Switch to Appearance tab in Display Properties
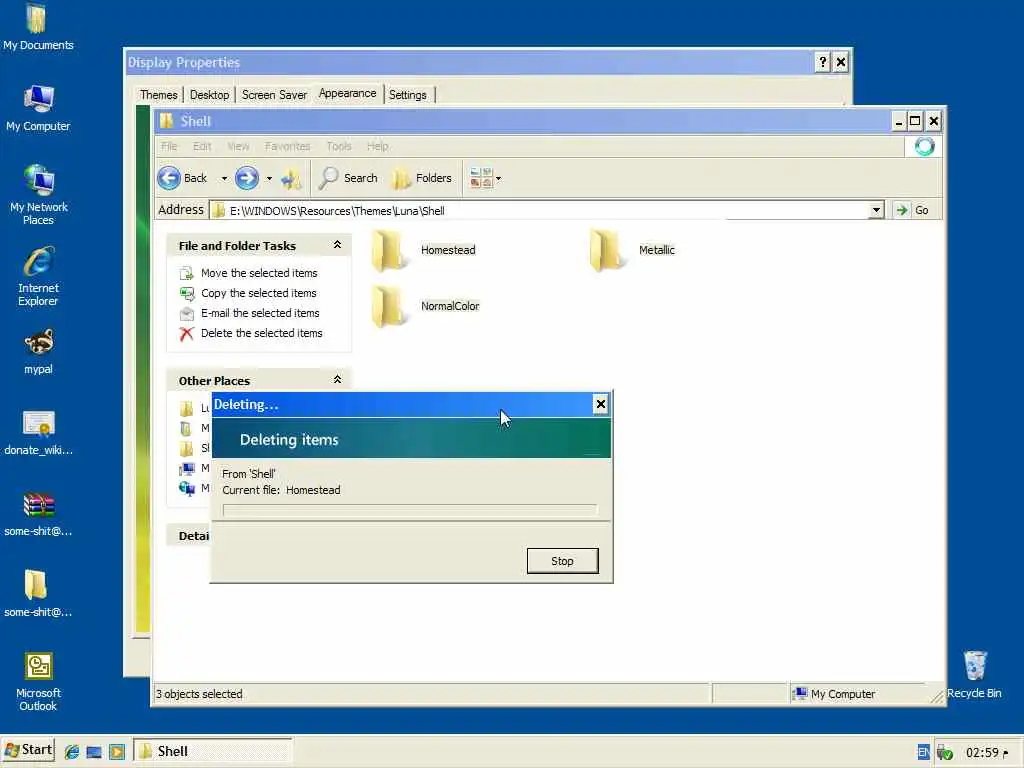The height and width of the screenshot is (768, 1024). coord(347,93)
